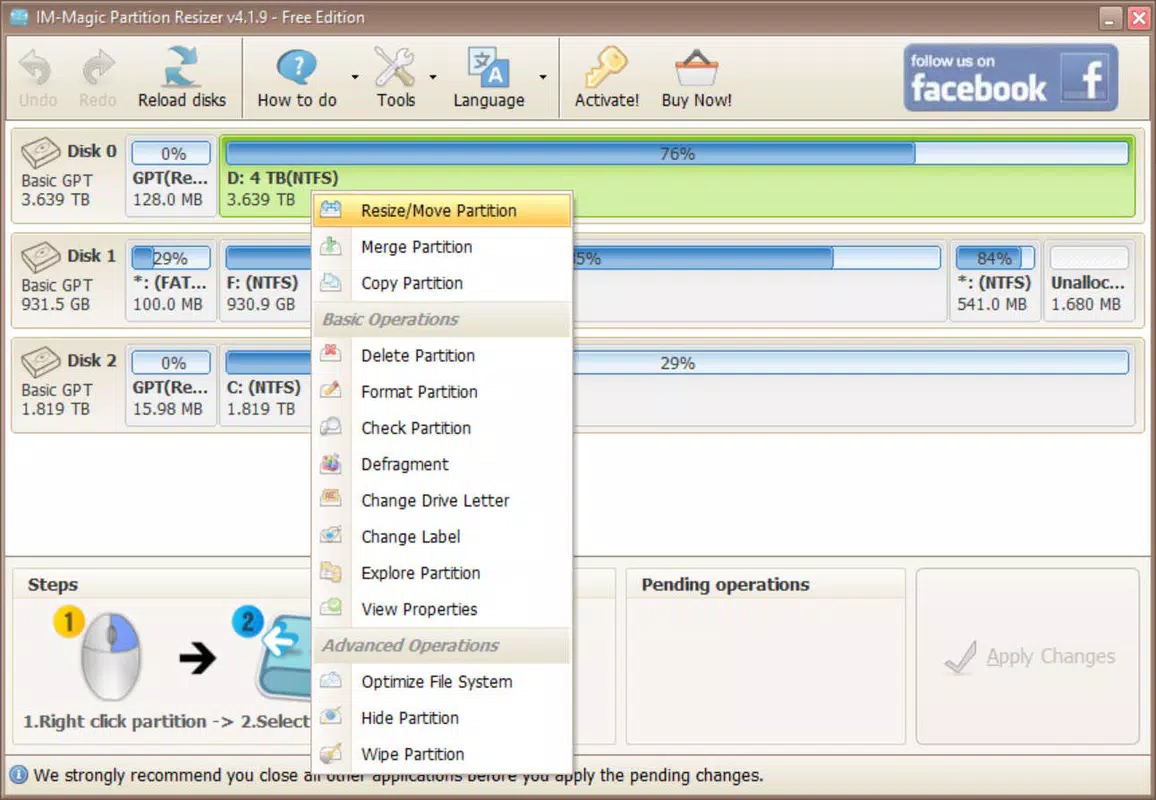Select Delete Partition menu entry

[x=442, y=355]
